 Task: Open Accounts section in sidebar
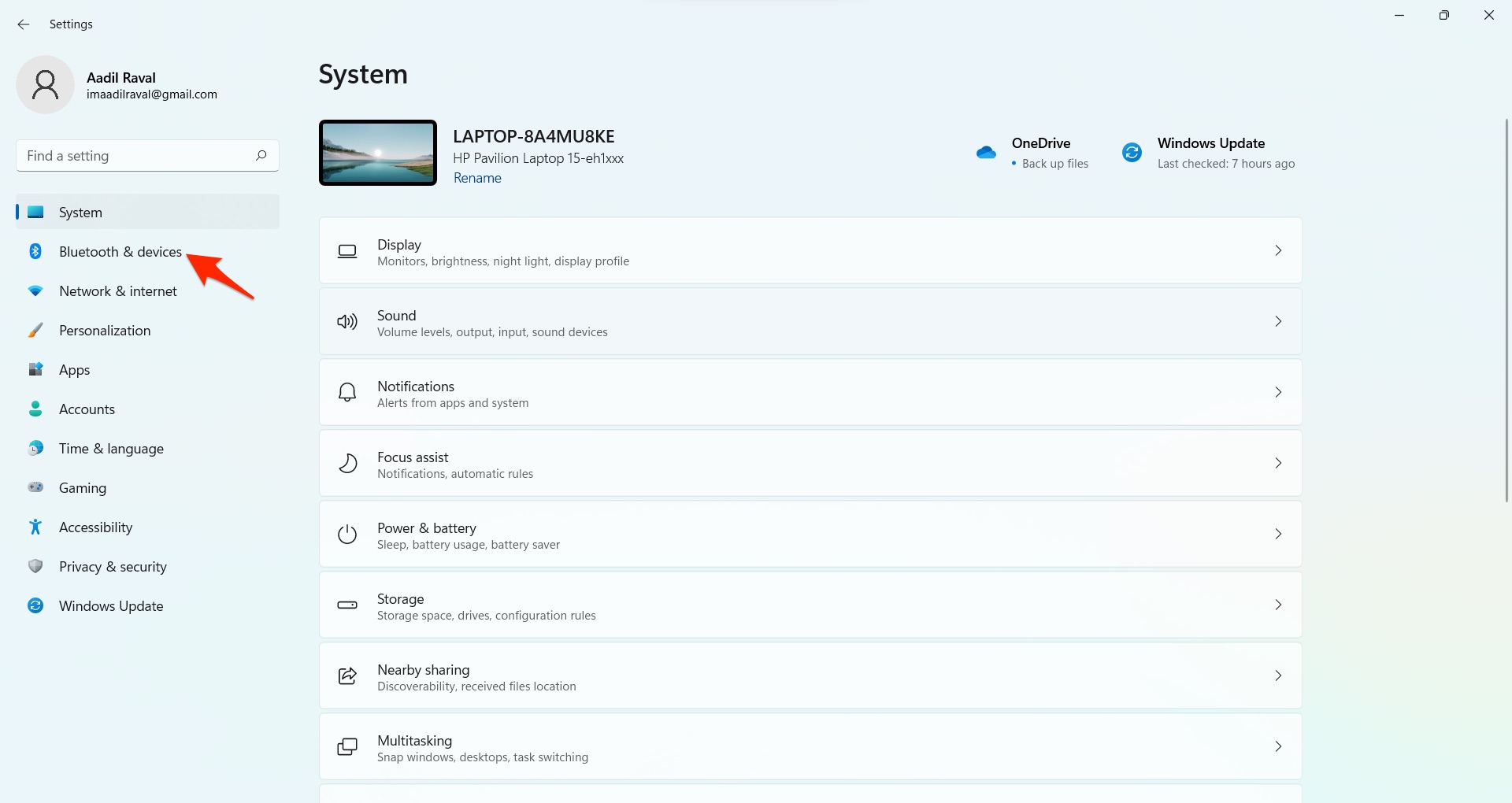(x=87, y=409)
